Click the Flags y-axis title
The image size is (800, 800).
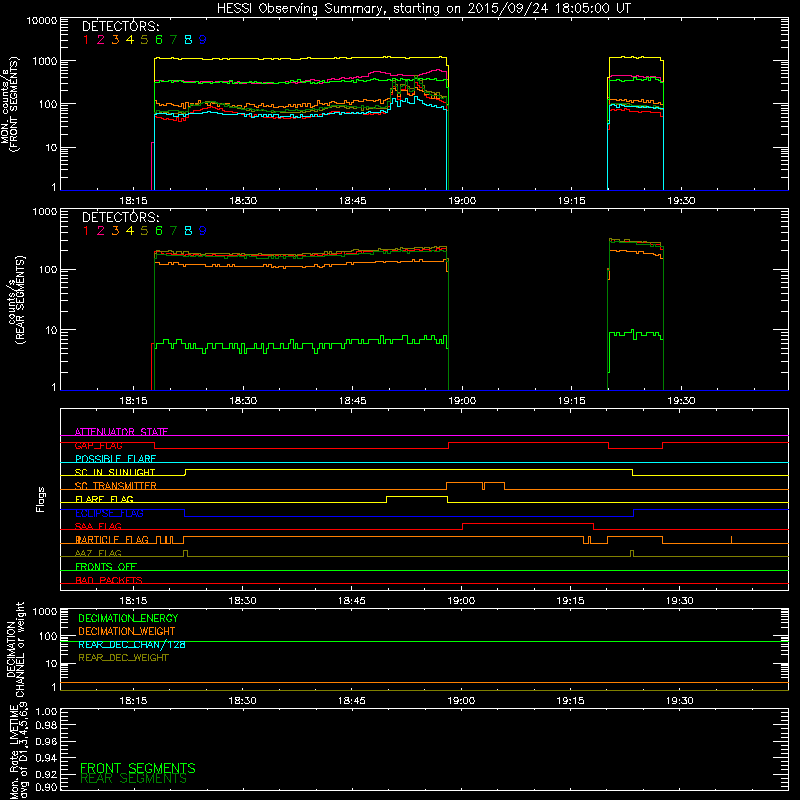point(41,499)
